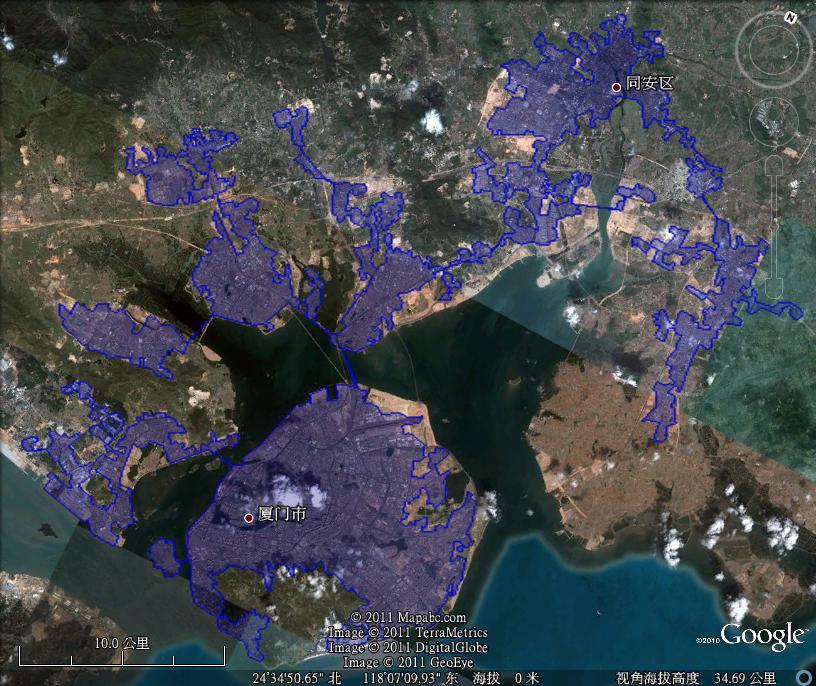Click the N north marker on compass
This screenshot has width=816, height=686.
coord(789,18)
